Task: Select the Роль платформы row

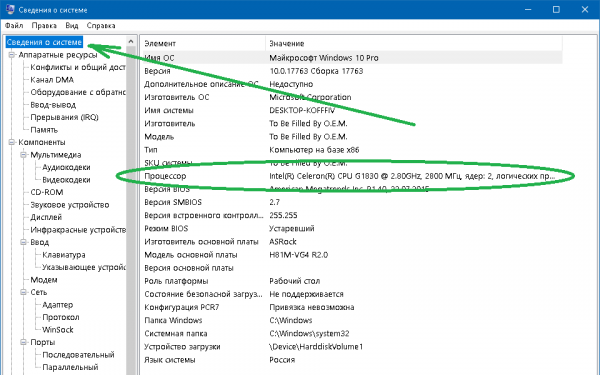Action: [352, 281]
